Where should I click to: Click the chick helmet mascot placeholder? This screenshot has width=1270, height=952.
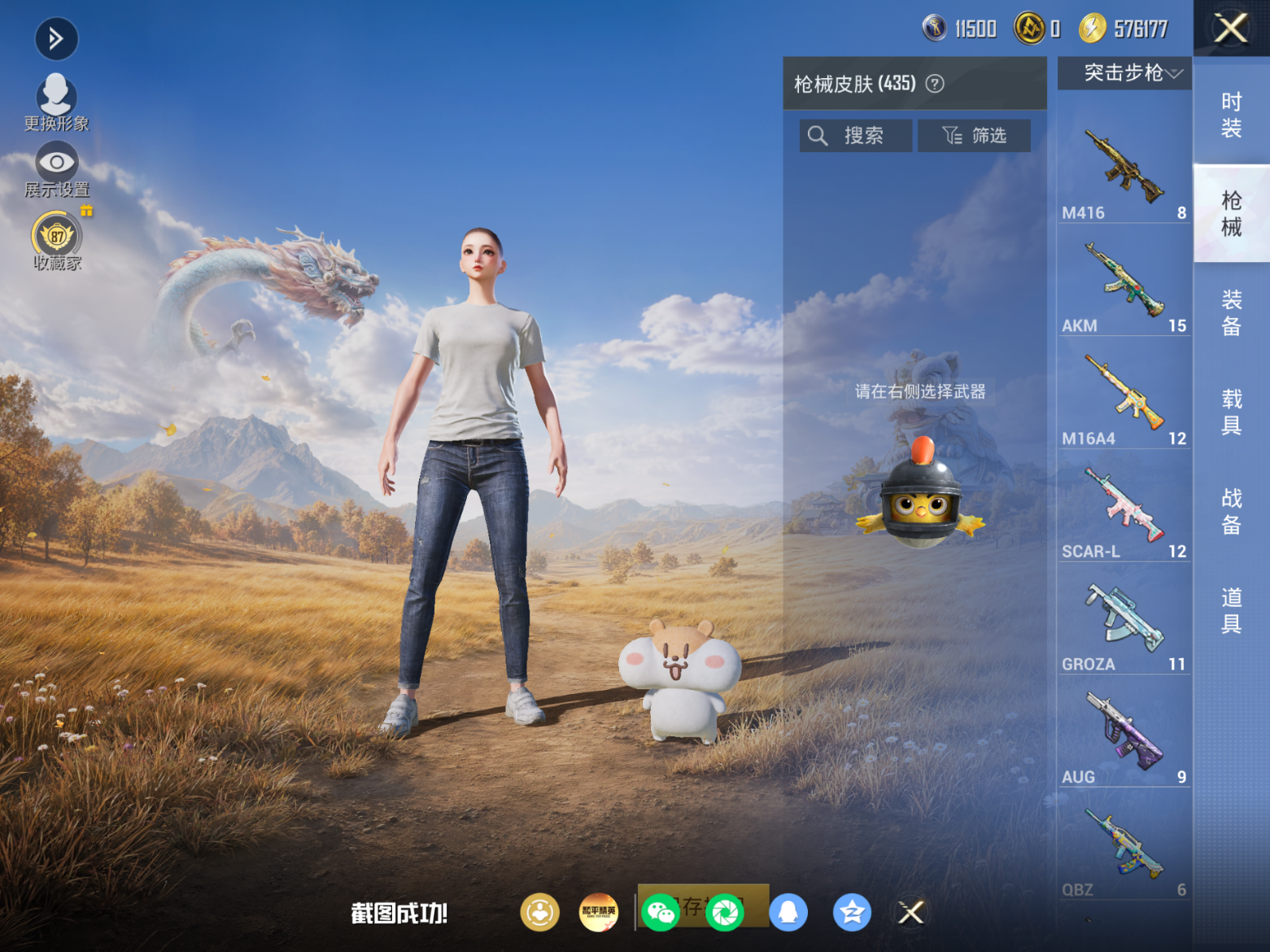(920, 494)
